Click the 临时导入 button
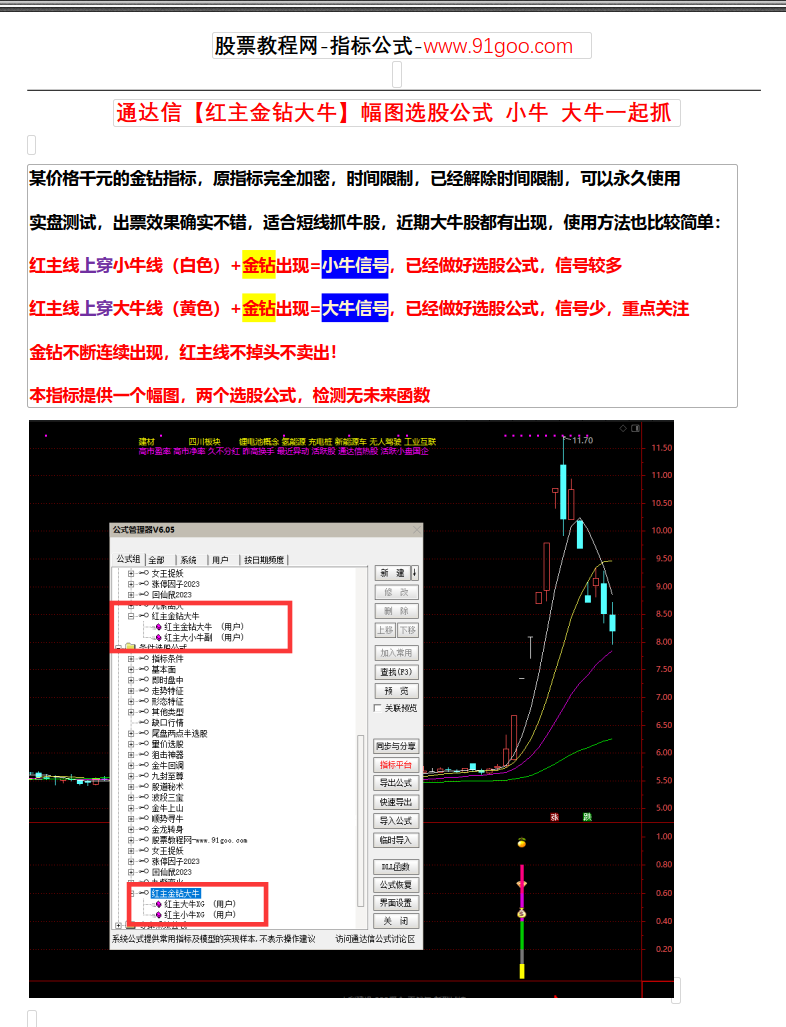This screenshot has width=786, height=1027. tap(396, 840)
